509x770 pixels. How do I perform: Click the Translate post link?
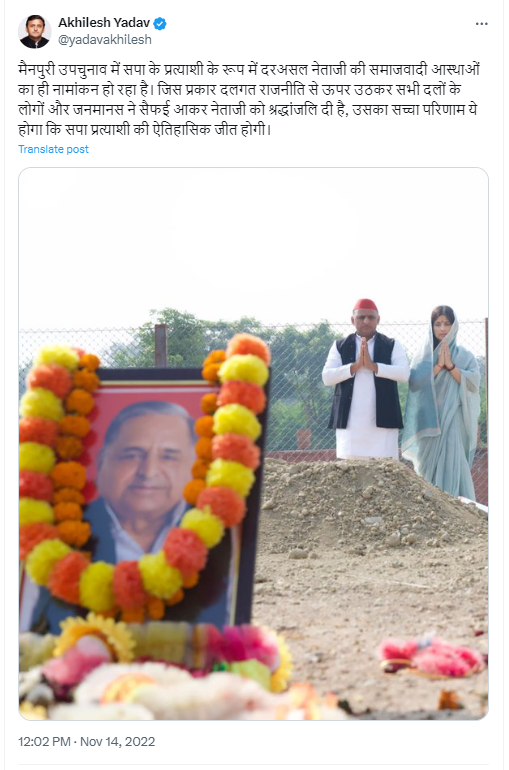click(54, 149)
